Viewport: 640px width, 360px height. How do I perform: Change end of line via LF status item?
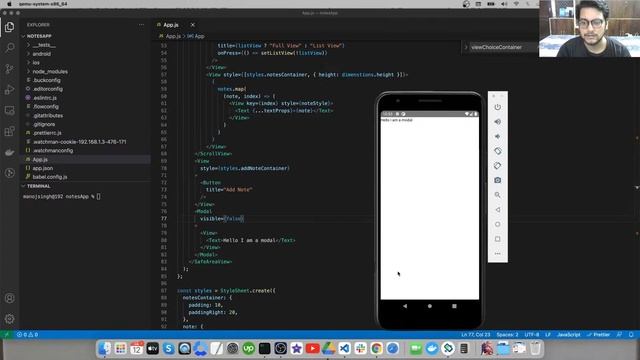tap(548, 335)
